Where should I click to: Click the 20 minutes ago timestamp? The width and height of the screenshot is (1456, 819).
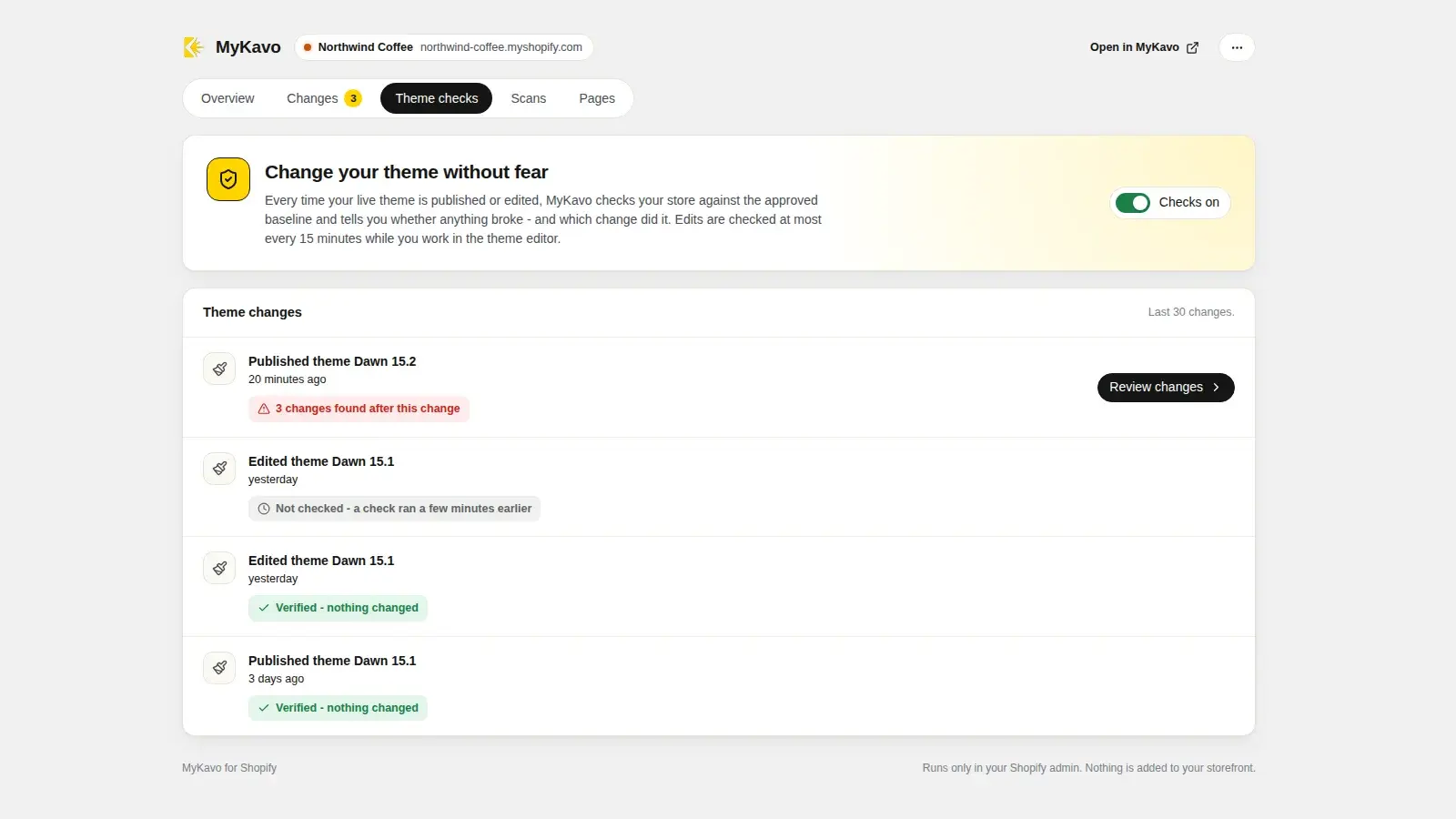pos(287,379)
